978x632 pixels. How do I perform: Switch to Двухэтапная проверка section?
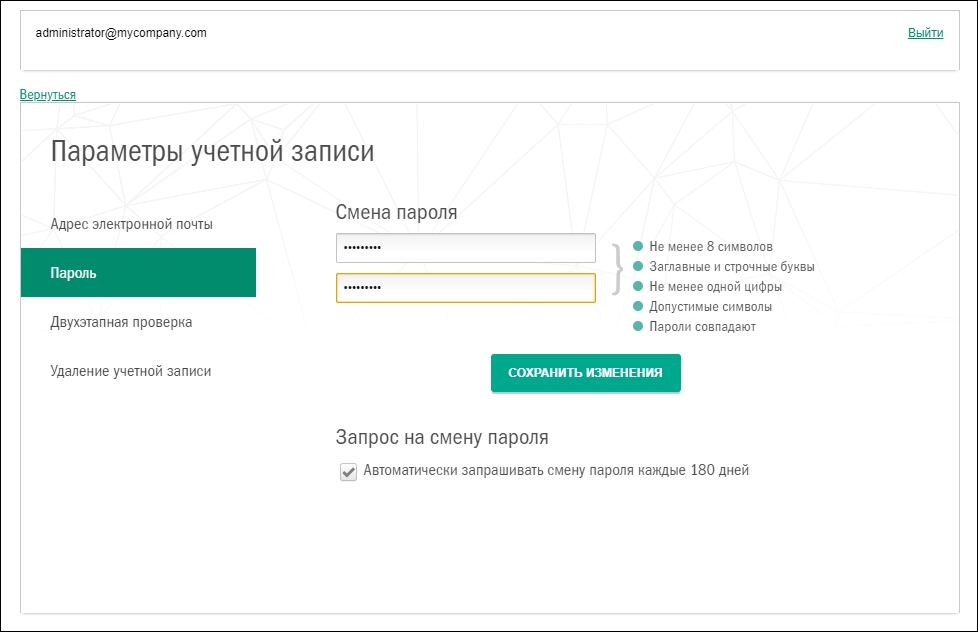point(121,322)
